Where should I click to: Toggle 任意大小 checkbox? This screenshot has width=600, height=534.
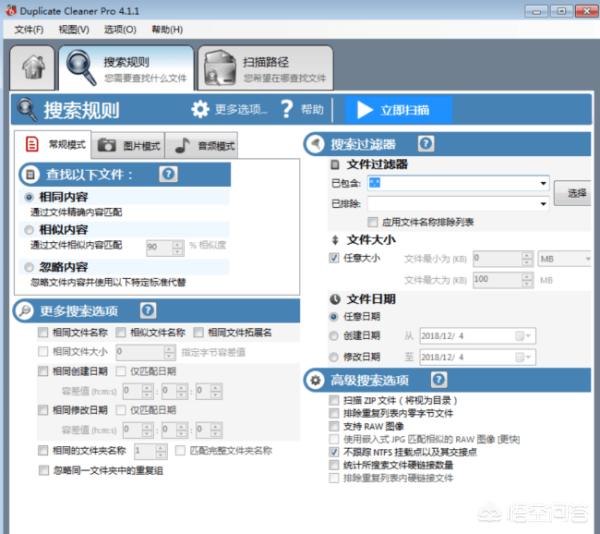click(334, 258)
